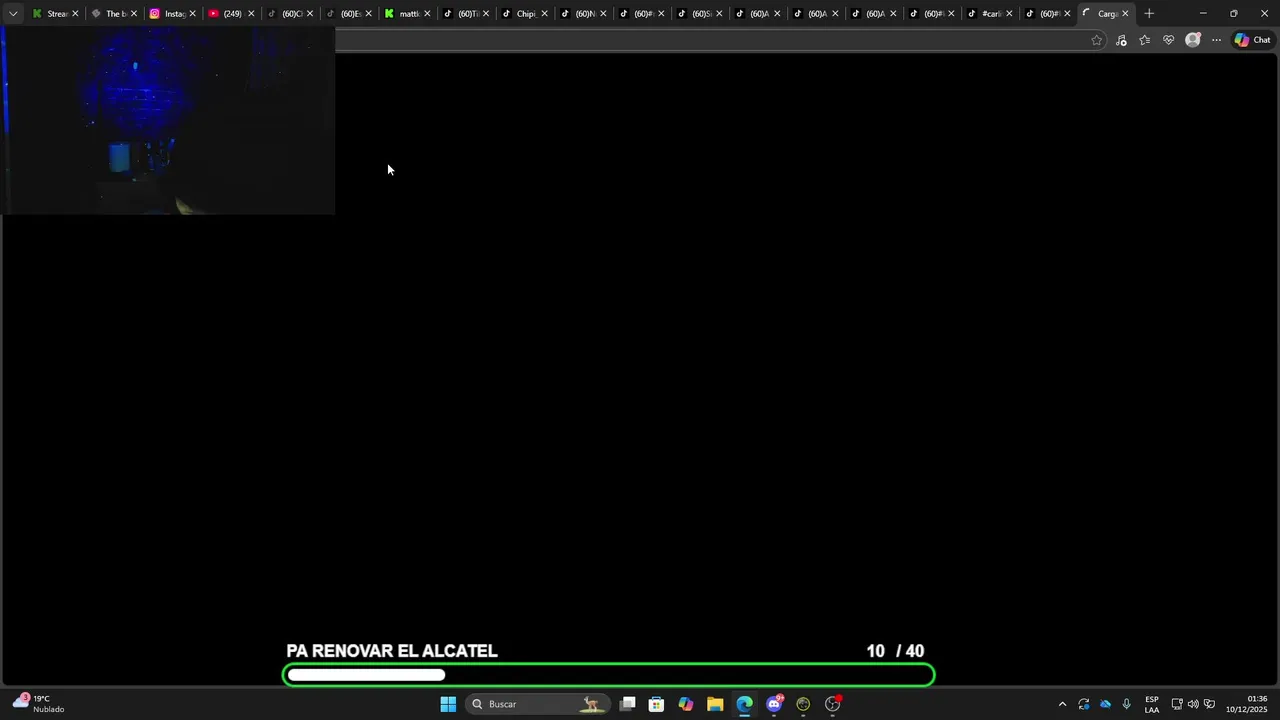Image resolution: width=1280 pixels, height=720 pixels.
Task: Open the media control music note icon
Action: [x=1121, y=40]
